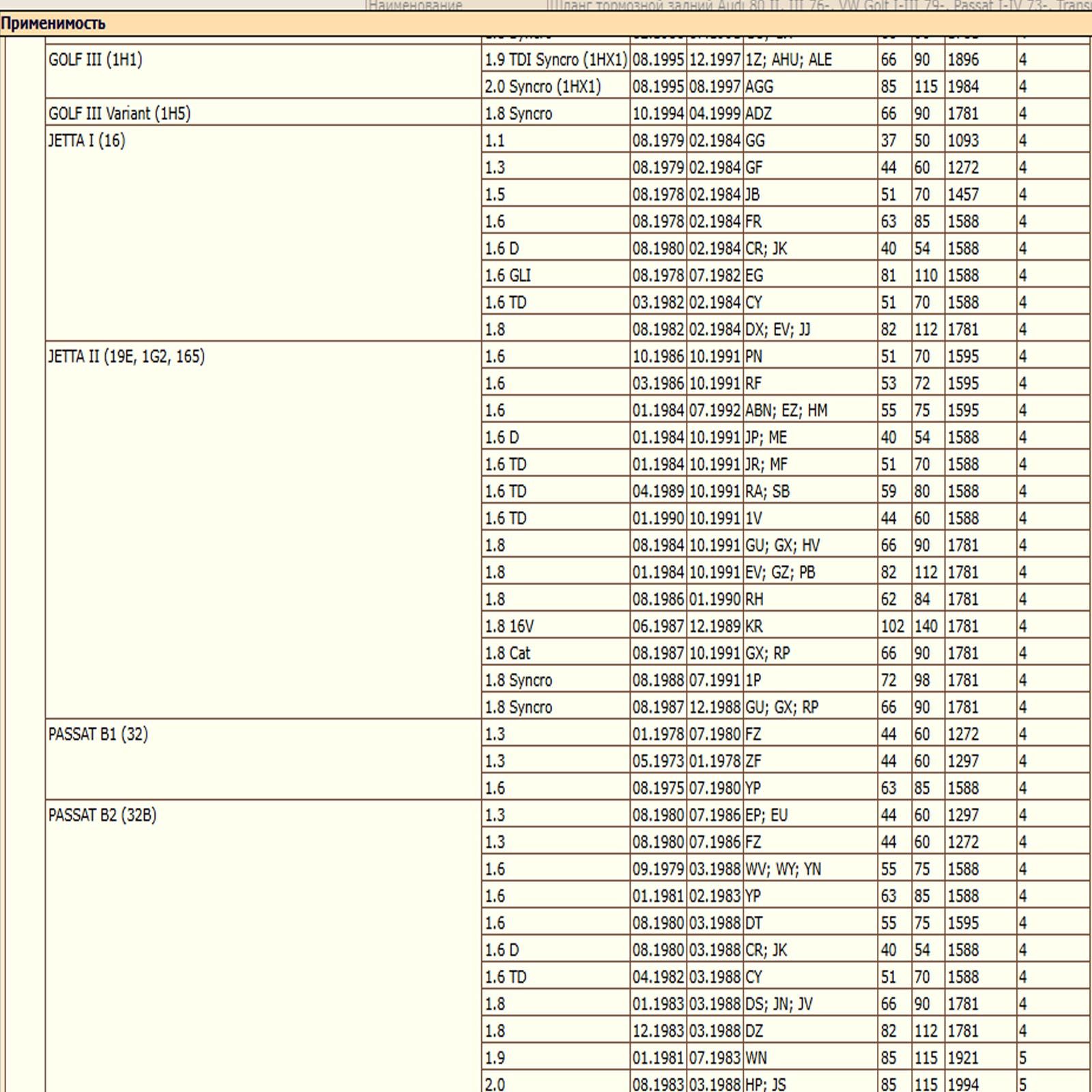Click engine code PN cell

tap(810, 356)
